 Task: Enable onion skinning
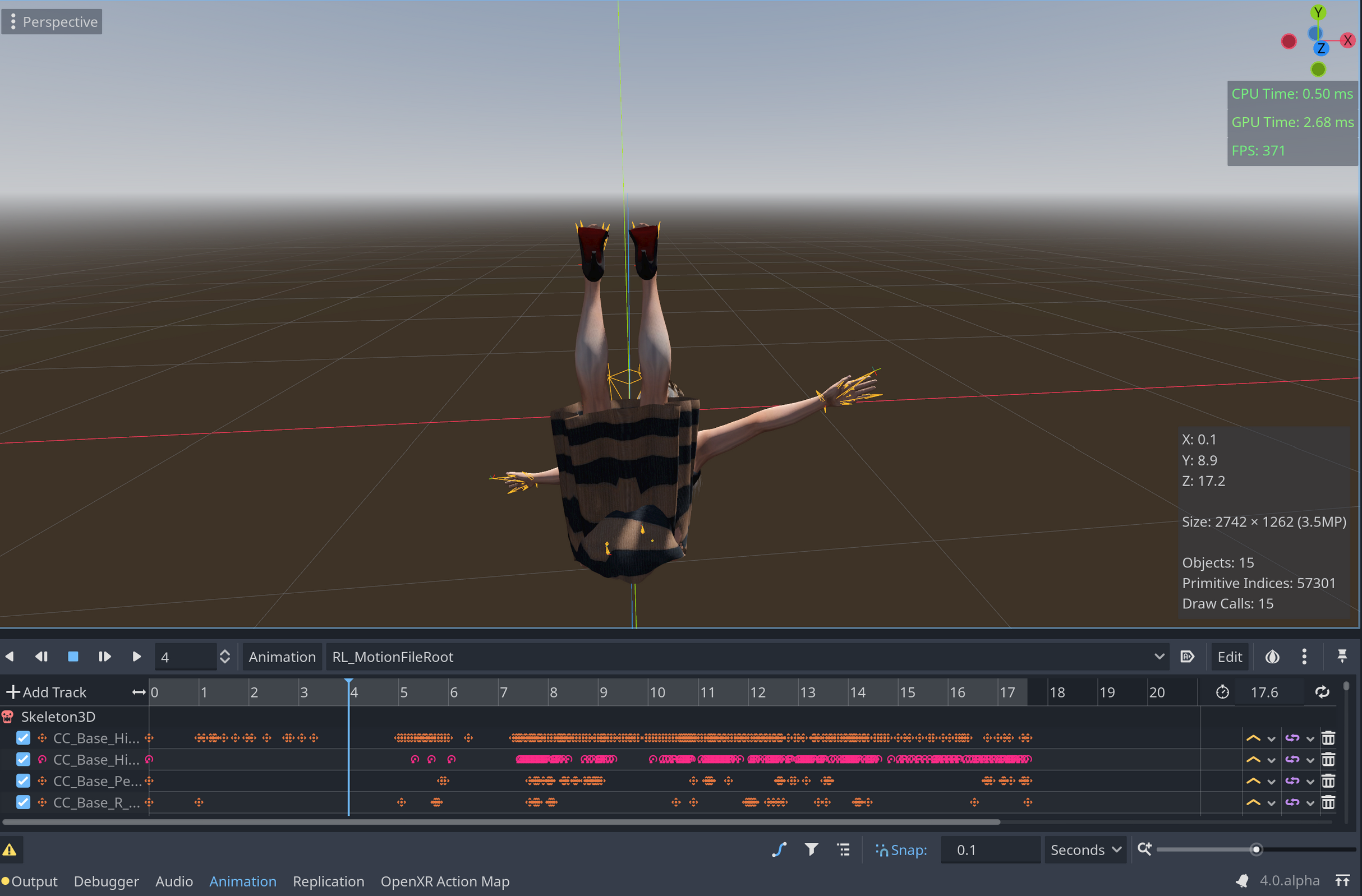click(1272, 656)
